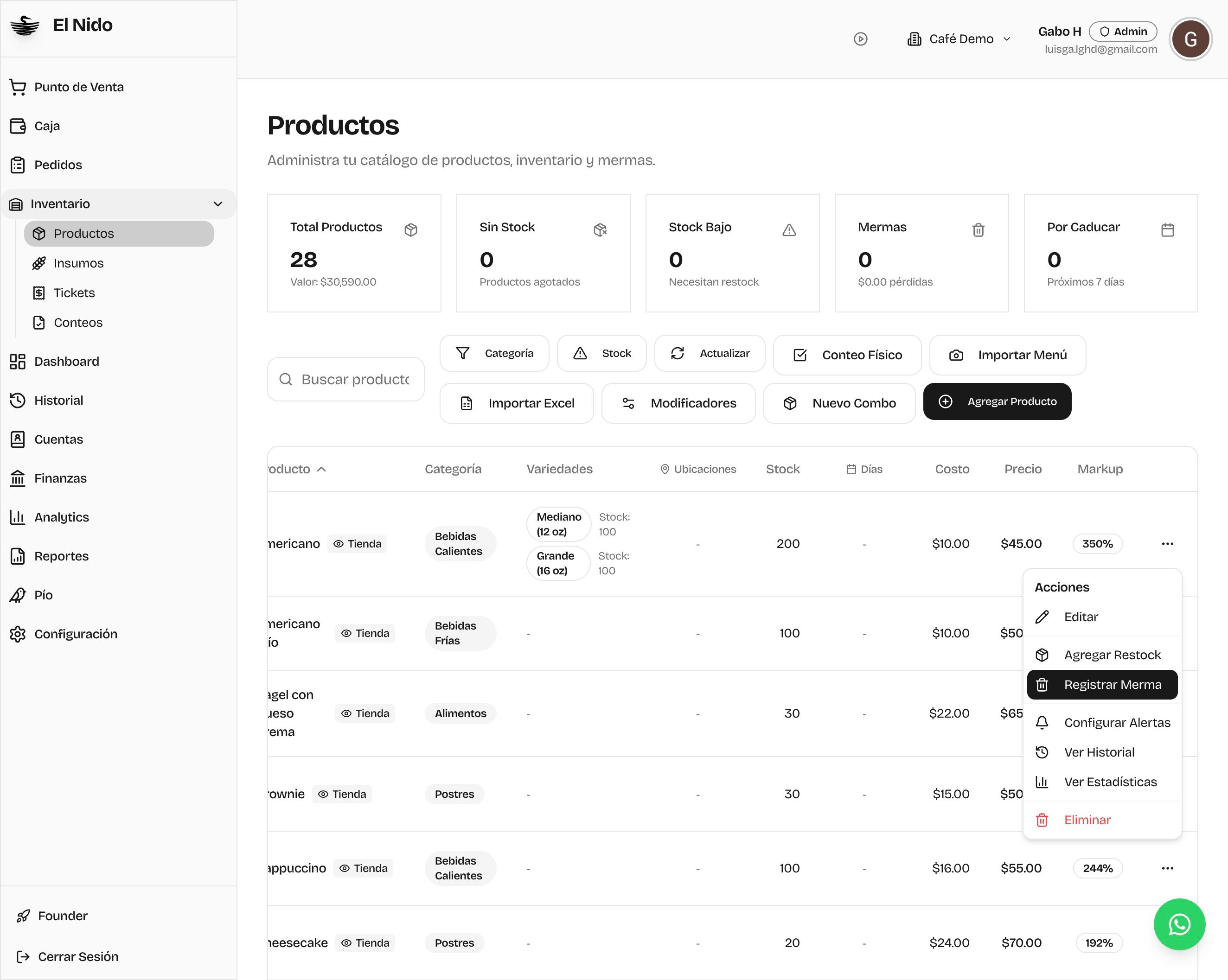Click the Markup column header

(1100, 469)
